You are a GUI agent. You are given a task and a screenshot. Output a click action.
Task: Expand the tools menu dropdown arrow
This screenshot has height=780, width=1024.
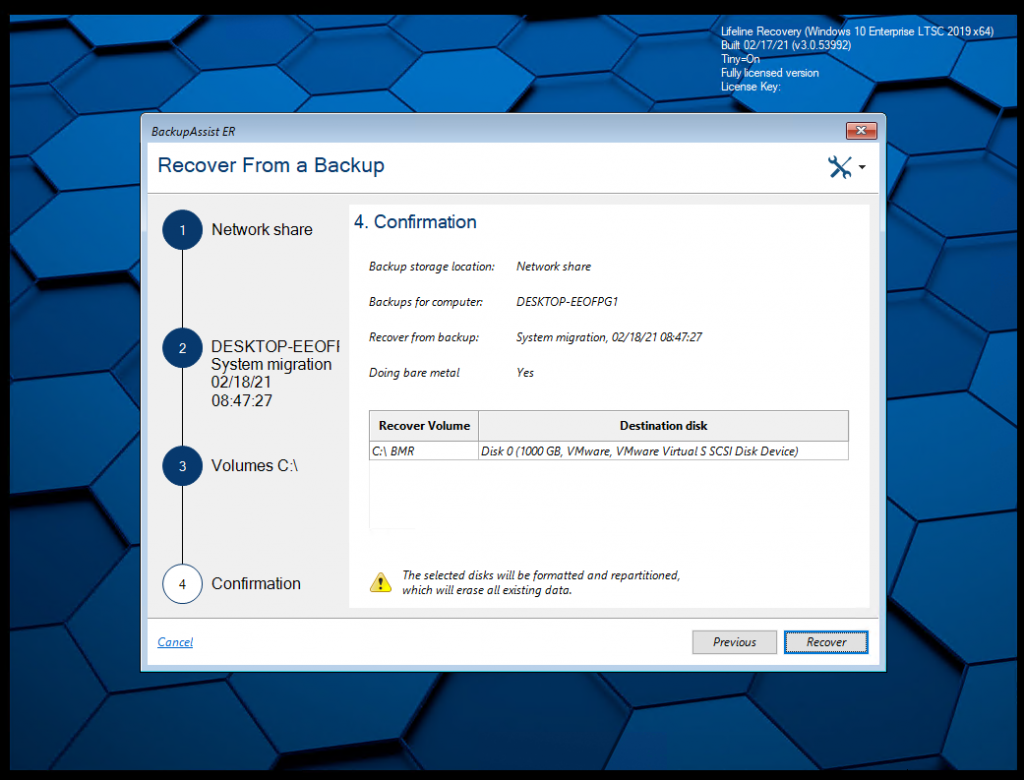coord(862,168)
